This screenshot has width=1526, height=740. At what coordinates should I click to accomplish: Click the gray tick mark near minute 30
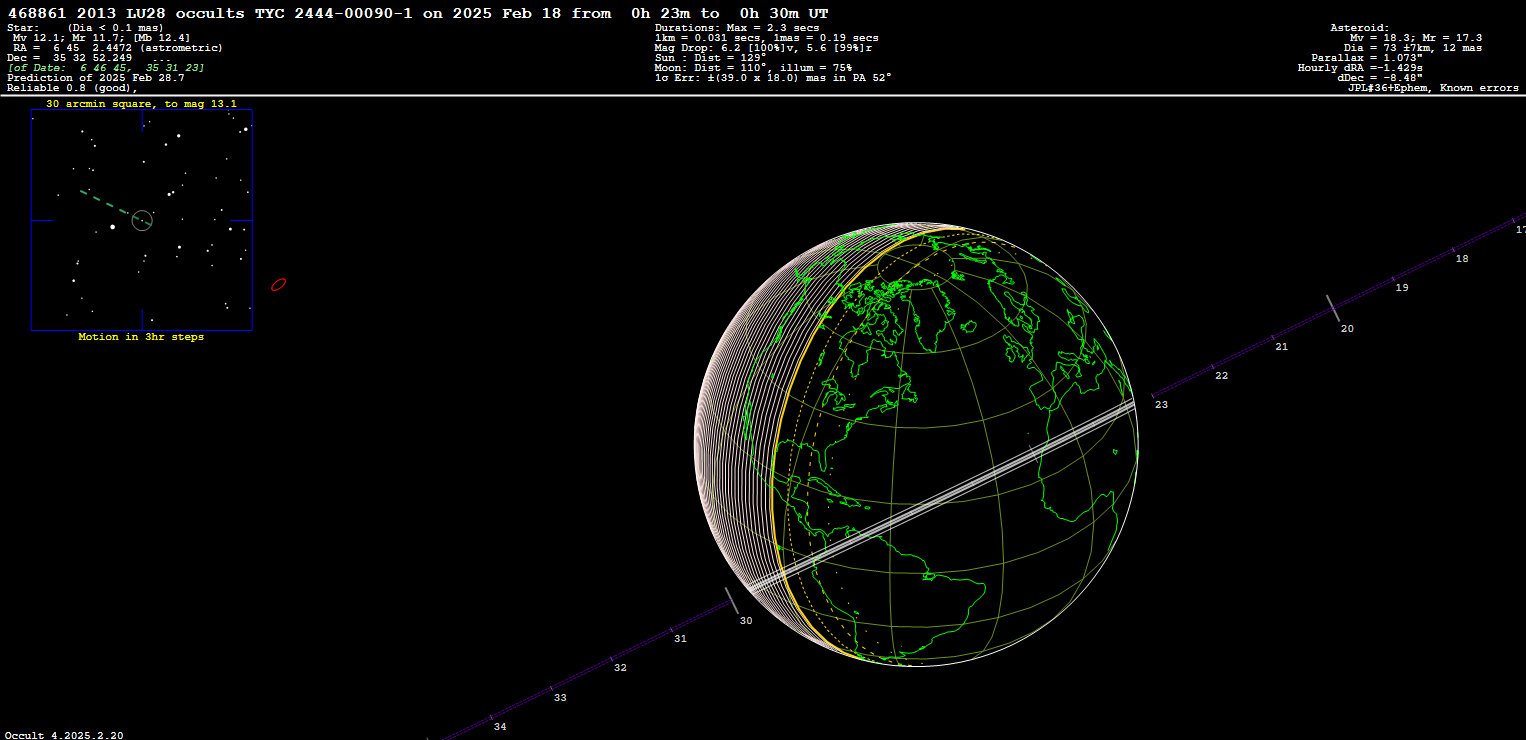[x=731, y=601]
